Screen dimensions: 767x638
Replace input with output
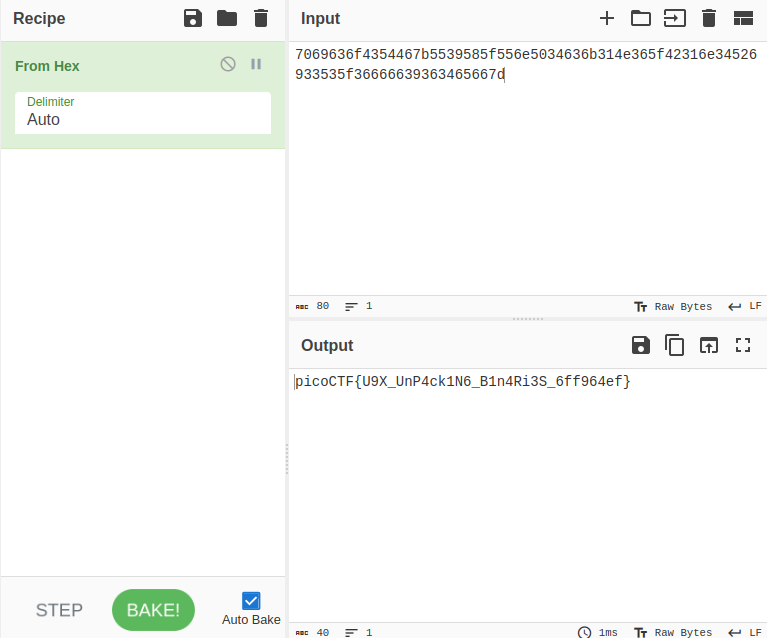point(709,345)
